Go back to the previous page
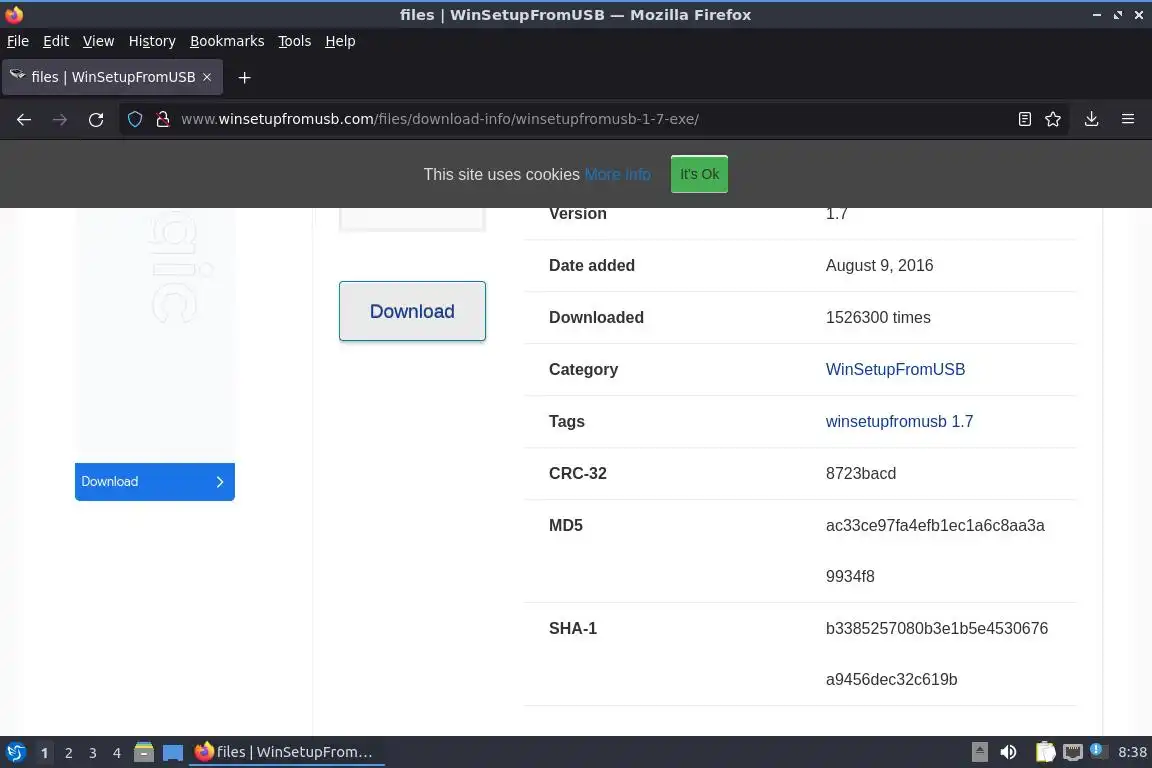Image resolution: width=1152 pixels, height=768 pixels. point(24,119)
